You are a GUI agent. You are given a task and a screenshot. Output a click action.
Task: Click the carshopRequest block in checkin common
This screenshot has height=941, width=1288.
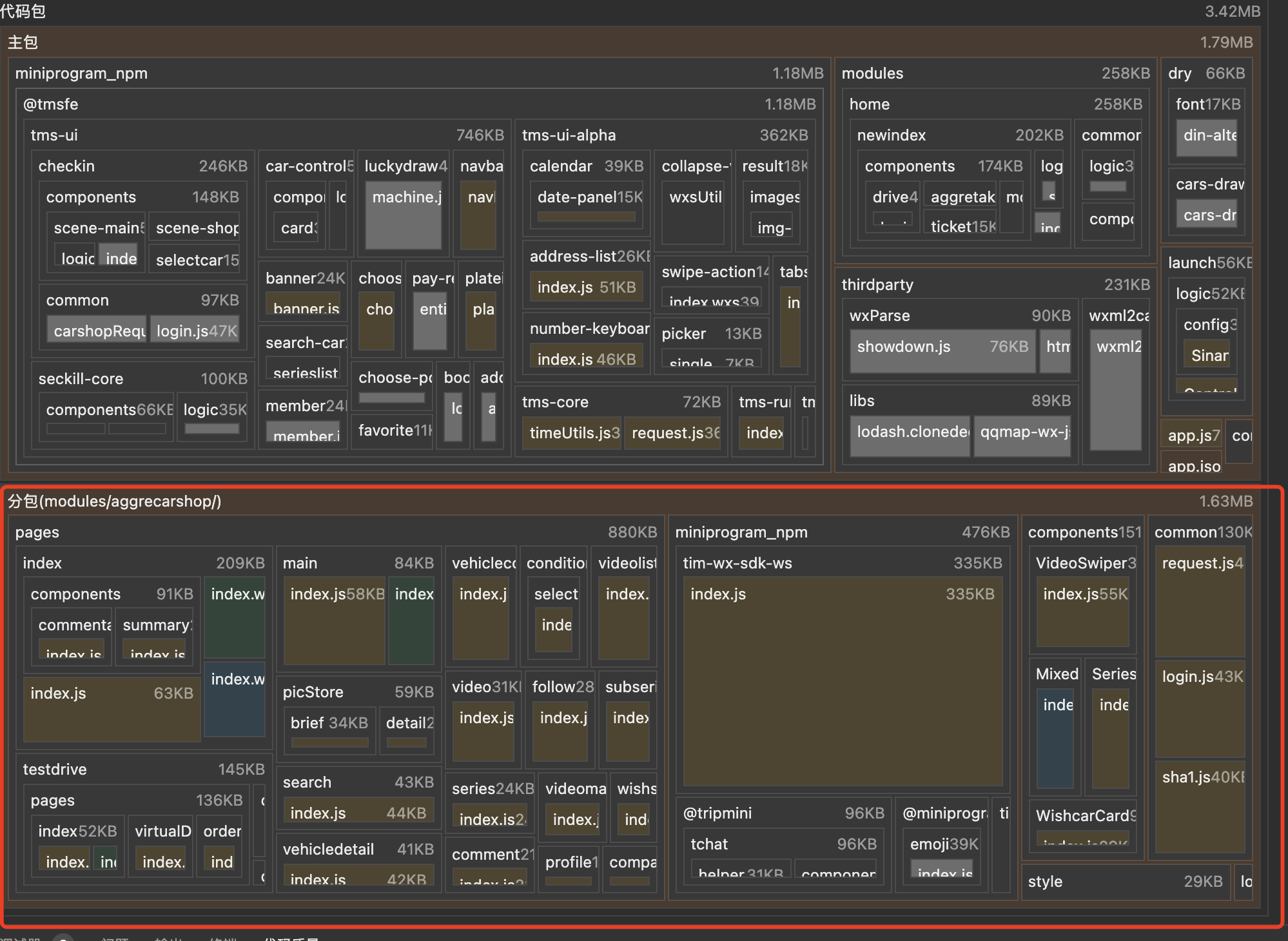(97, 330)
